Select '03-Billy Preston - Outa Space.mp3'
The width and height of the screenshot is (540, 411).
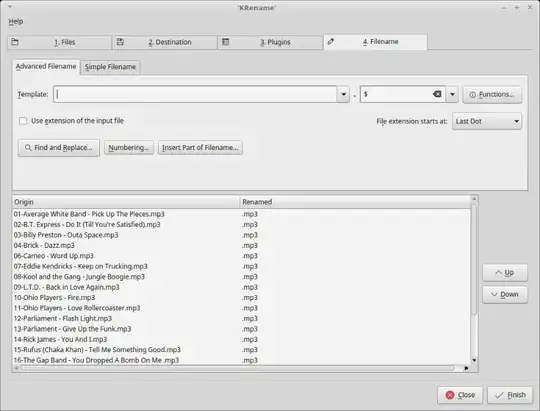point(241,235)
